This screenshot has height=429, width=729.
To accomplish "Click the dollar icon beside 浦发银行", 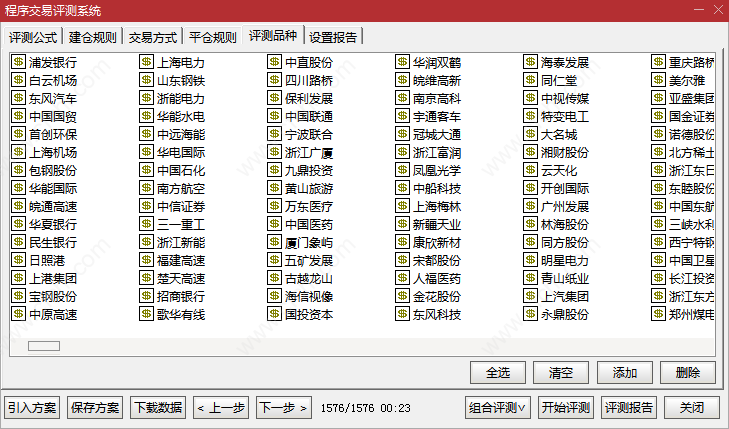I will click(18, 62).
